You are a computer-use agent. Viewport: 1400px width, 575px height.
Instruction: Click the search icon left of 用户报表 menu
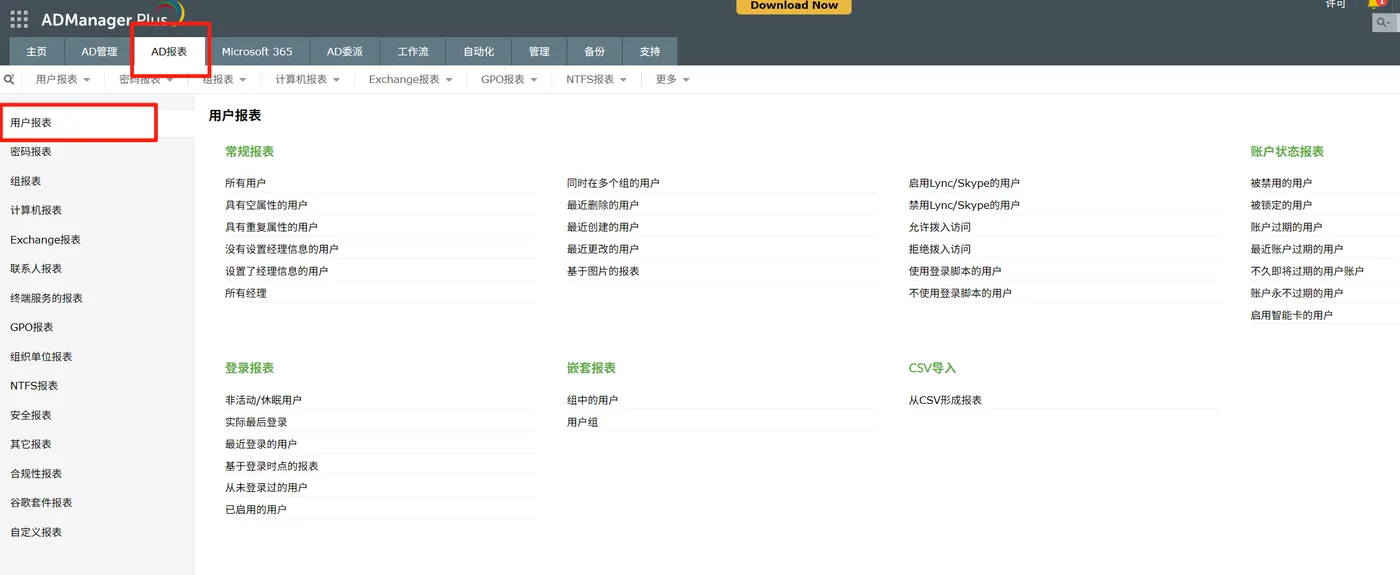point(9,79)
